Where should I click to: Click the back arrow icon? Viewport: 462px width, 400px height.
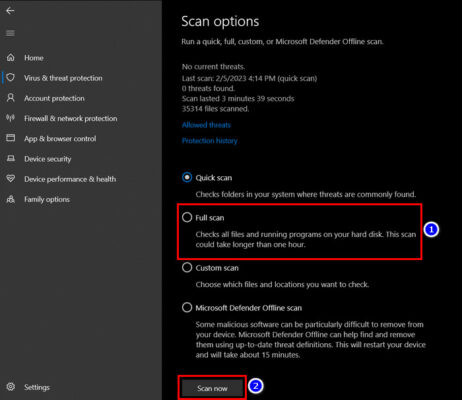pyautogui.click(x=10, y=11)
